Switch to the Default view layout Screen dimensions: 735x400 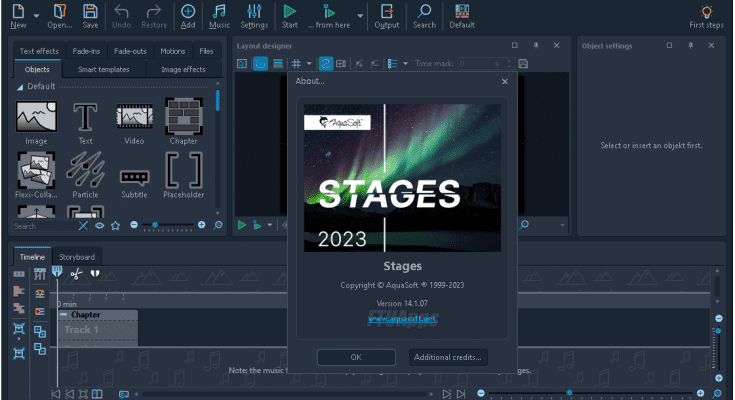click(x=462, y=16)
